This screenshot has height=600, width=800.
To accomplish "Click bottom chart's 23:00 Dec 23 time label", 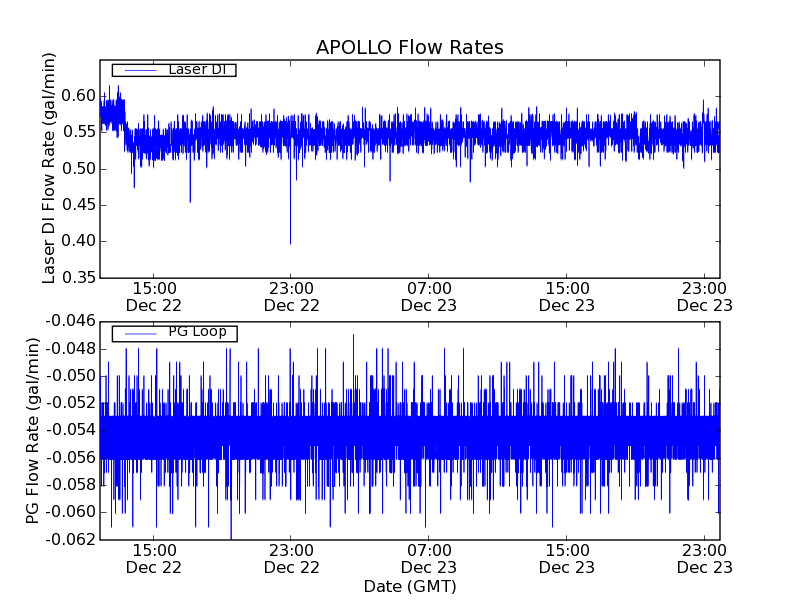I will tap(704, 558).
